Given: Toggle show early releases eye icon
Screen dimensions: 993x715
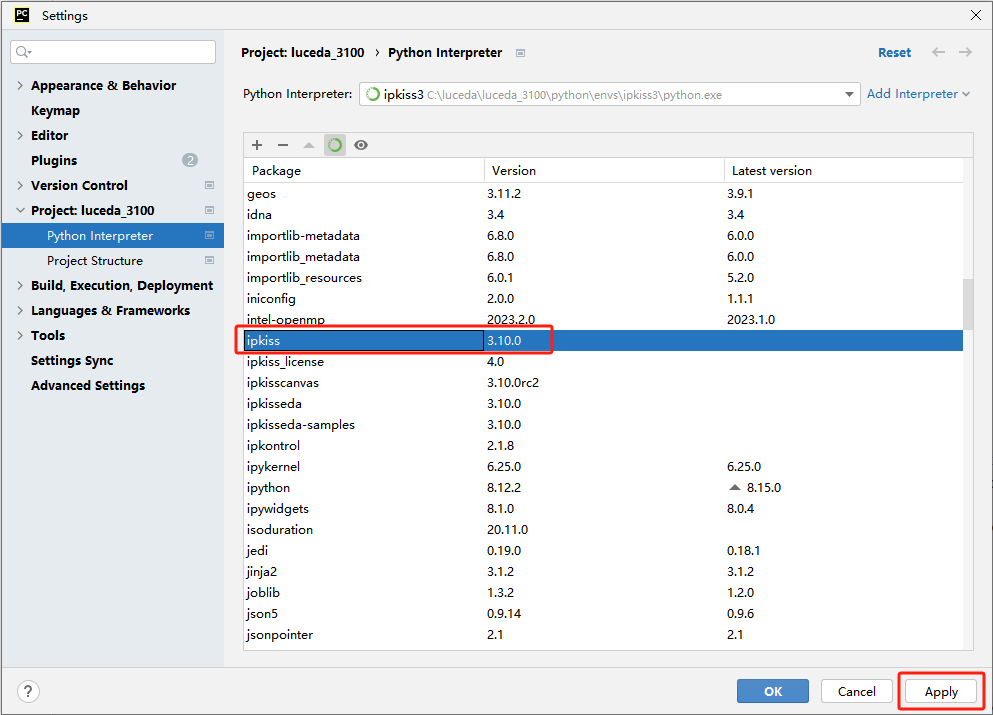Looking at the screenshot, I should 361,145.
